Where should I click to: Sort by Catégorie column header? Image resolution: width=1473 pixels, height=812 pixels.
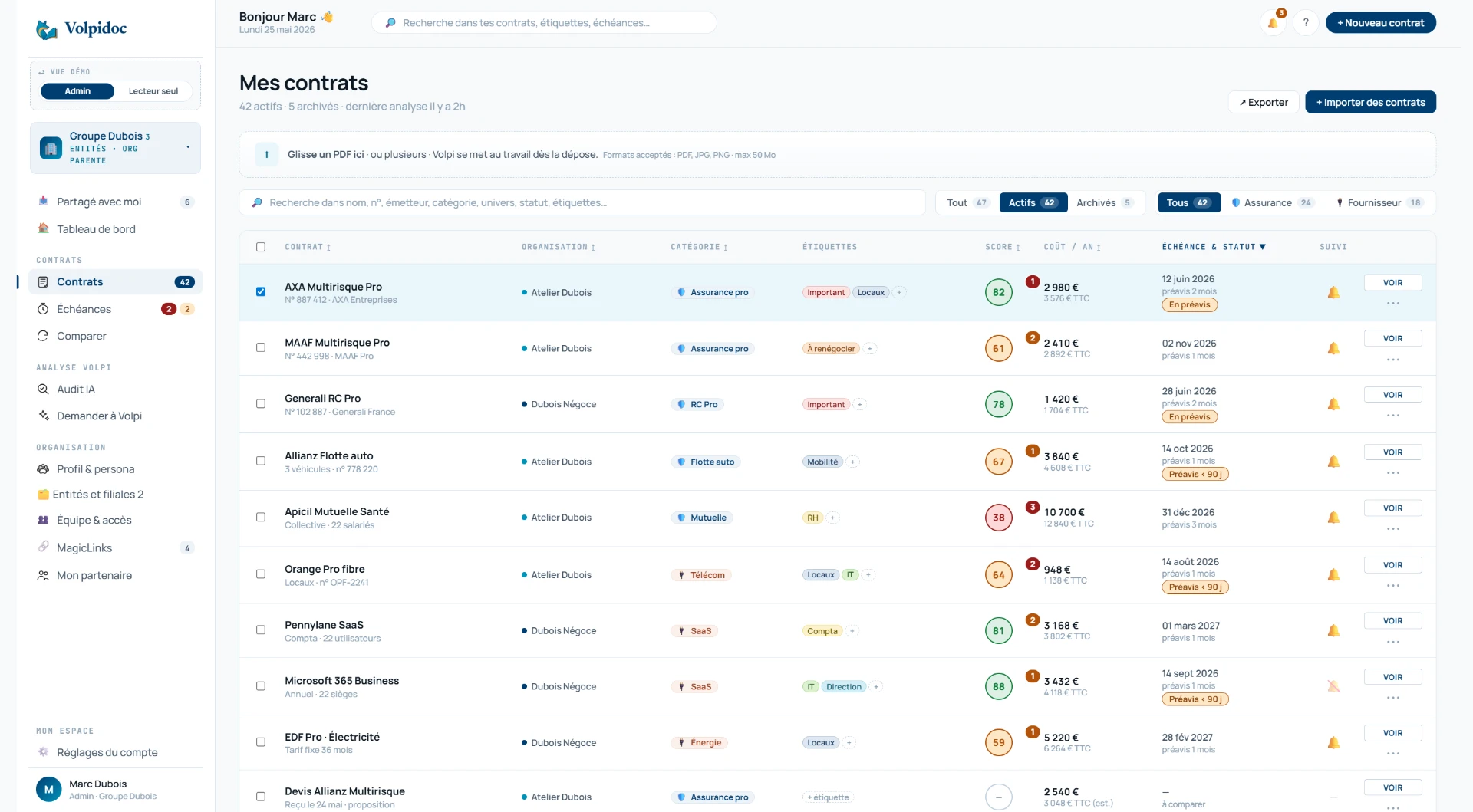(x=699, y=247)
